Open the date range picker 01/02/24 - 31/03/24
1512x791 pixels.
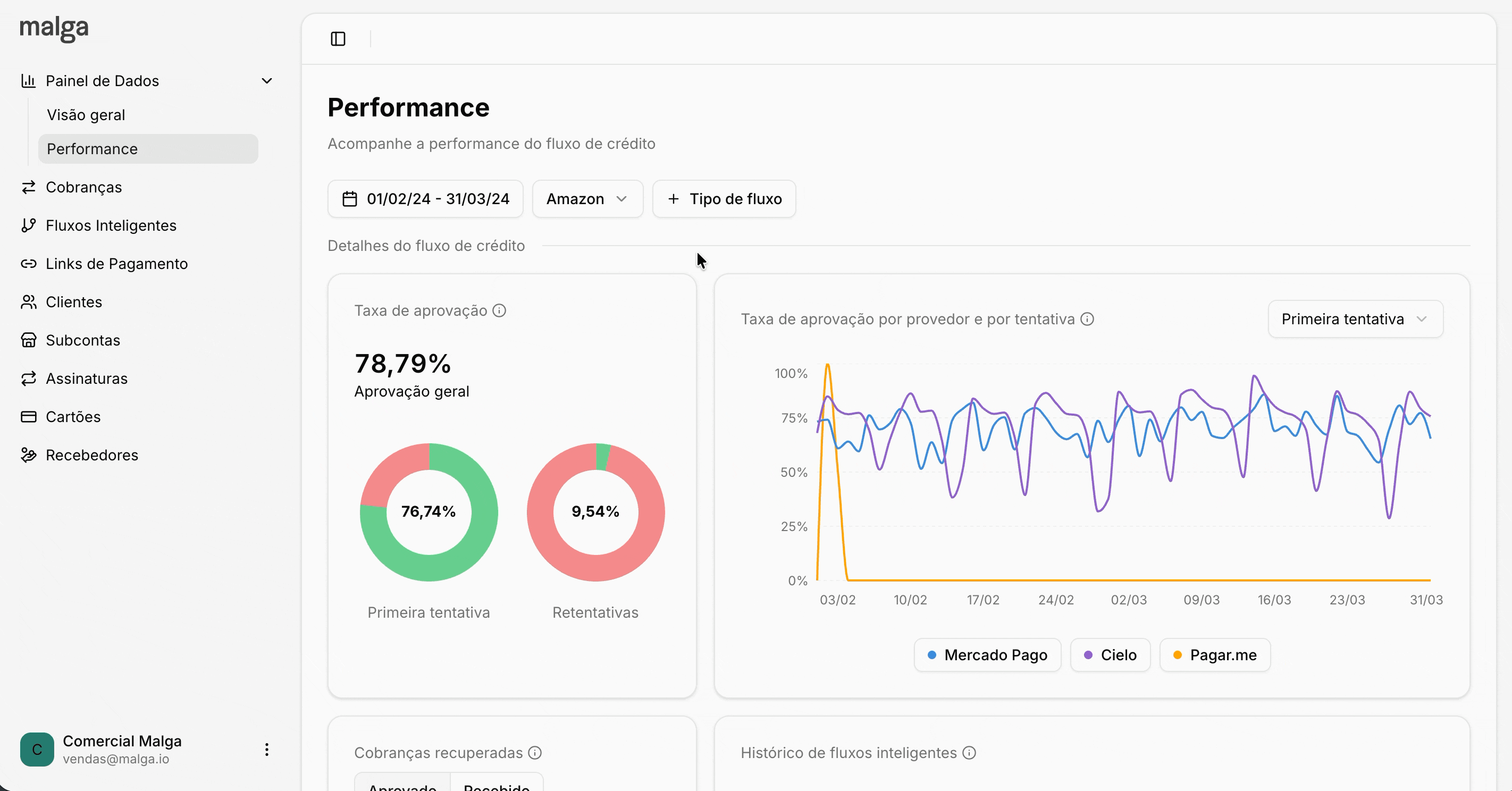pyautogui.click(x=425, y=199)
